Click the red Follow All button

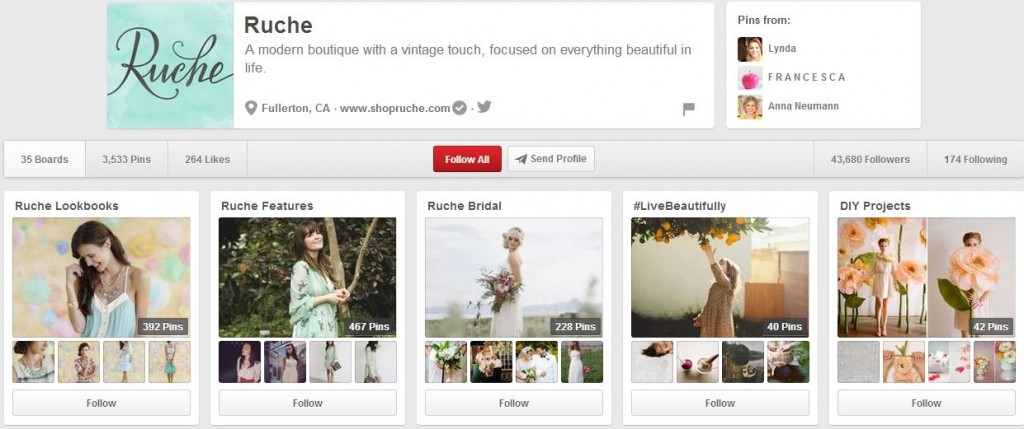(467, 159)
